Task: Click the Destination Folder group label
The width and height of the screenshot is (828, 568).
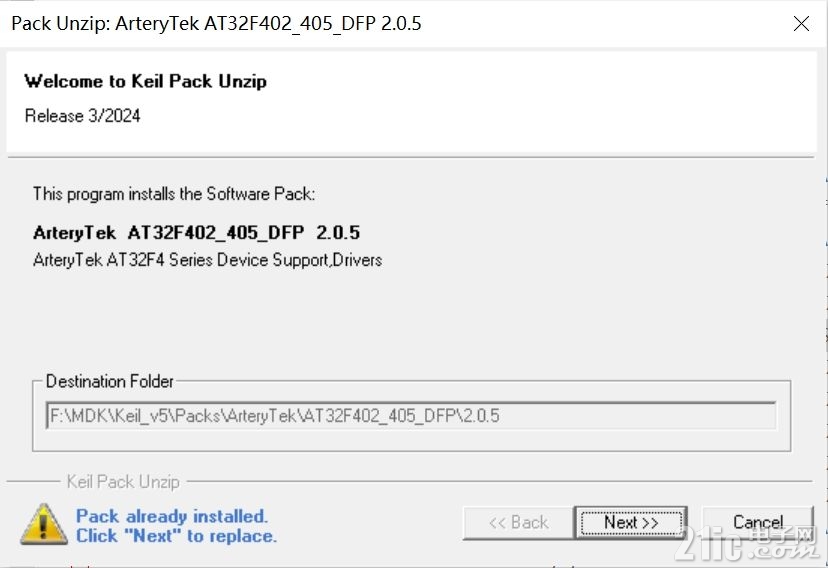Action: pos(110,381)
